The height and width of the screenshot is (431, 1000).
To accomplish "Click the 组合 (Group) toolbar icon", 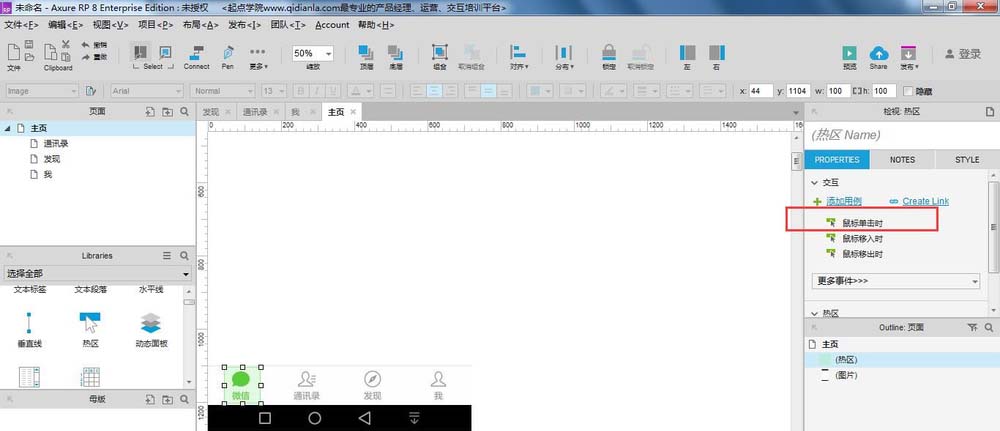I will [439, 52].
